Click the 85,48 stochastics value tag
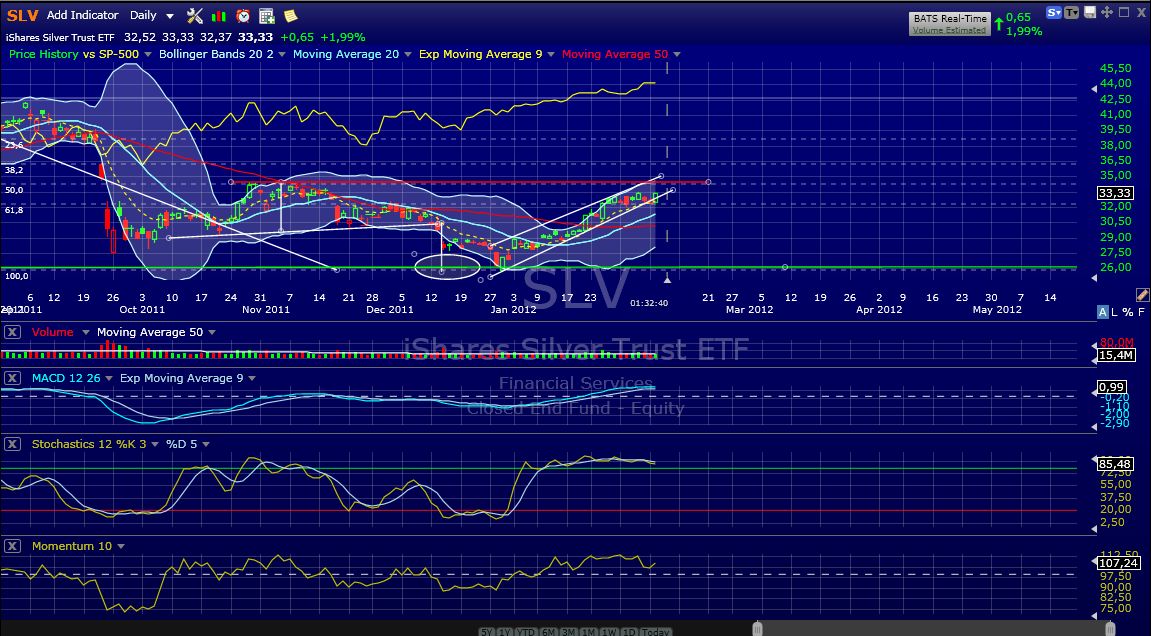 1114,464
